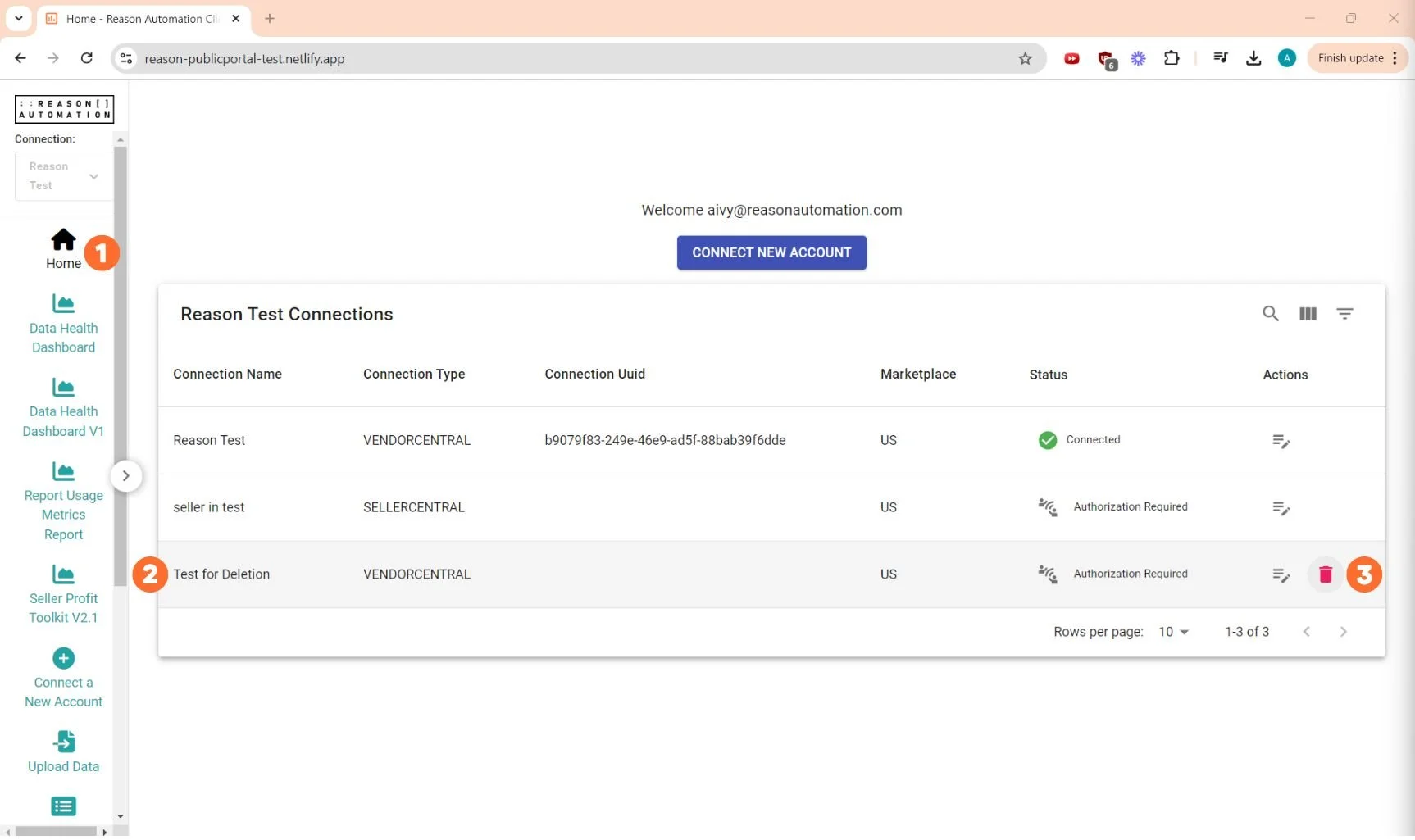
Task: Click the Connection Uuid b9079f83 cell
Action: coord(665,441)
